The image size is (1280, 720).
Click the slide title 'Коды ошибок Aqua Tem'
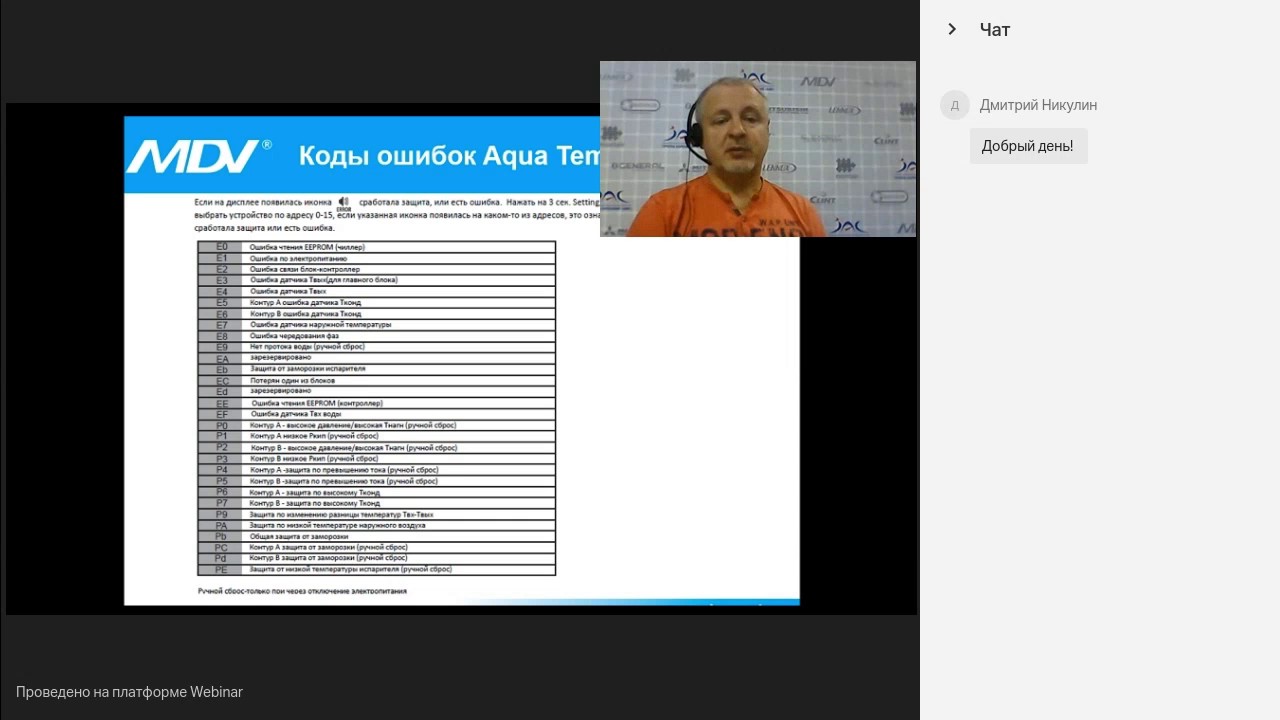click(x=449, y=156)
